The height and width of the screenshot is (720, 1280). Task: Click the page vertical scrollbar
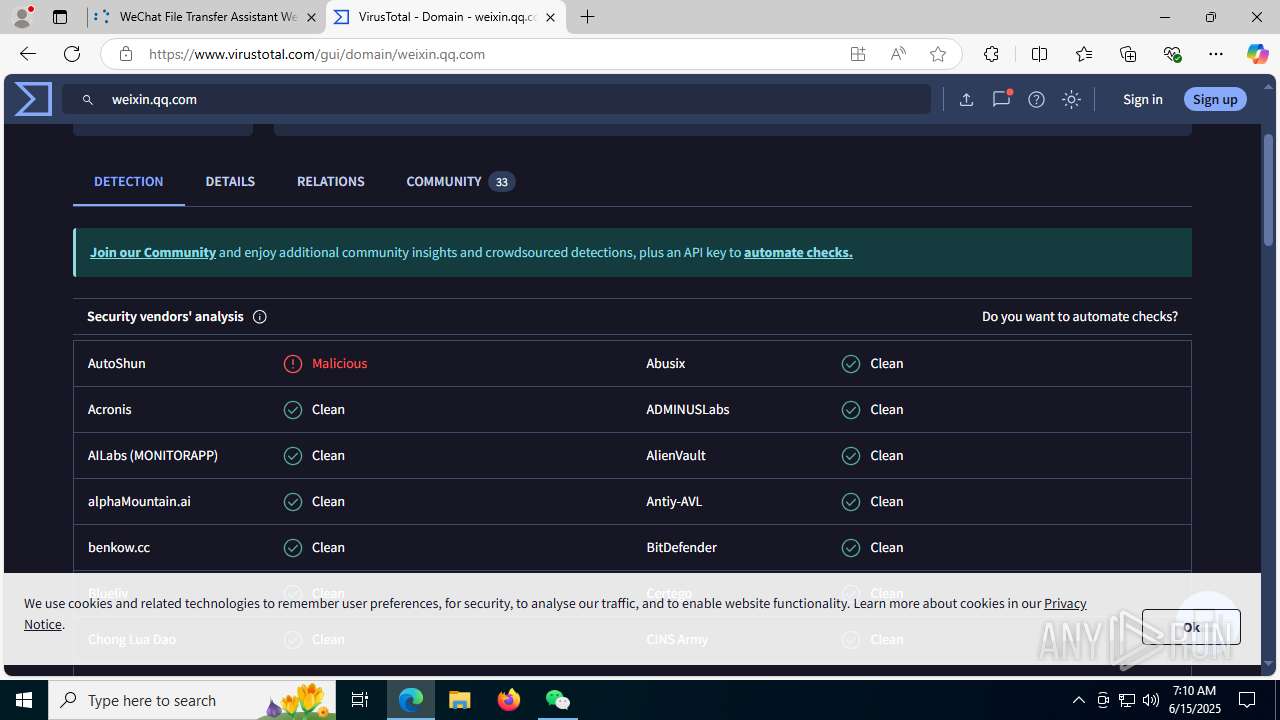(1268, 190)
